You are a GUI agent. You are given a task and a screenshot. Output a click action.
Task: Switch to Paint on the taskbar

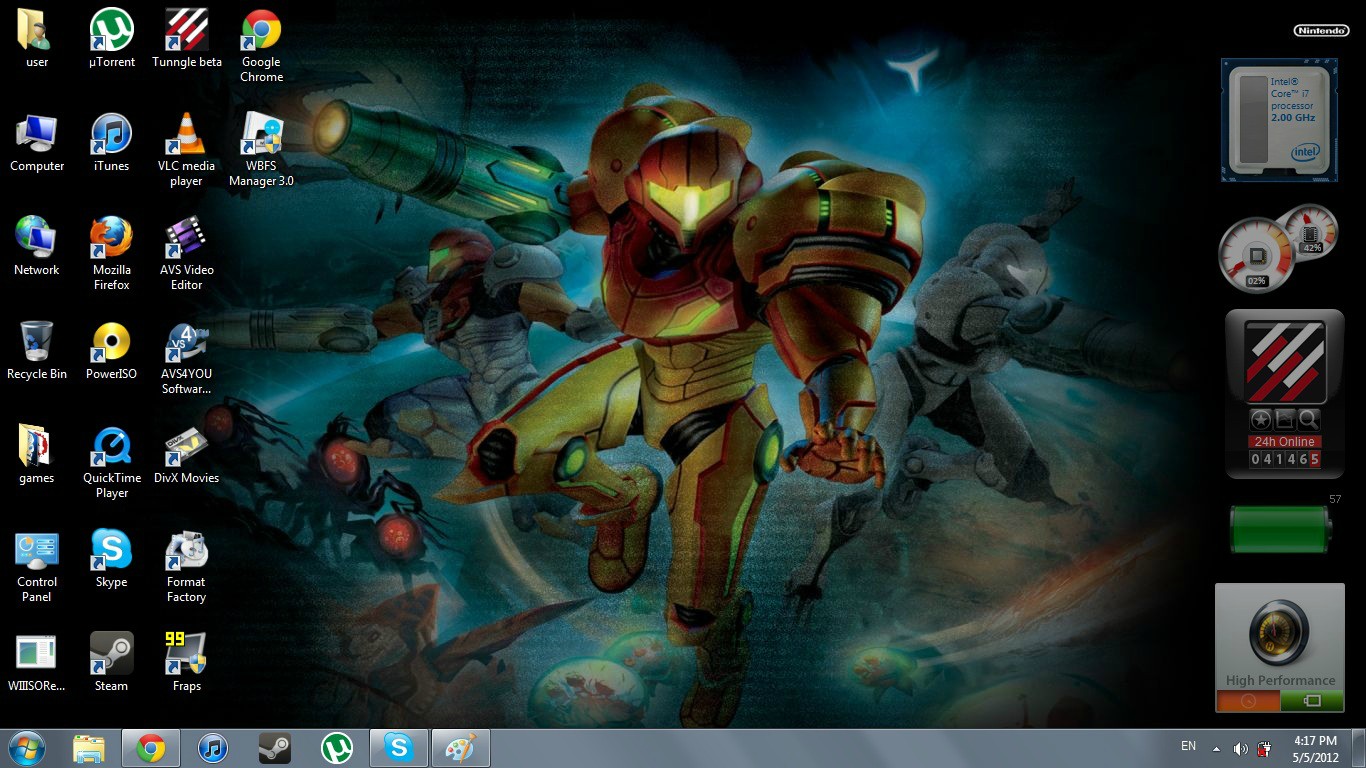(x=461, y=748)
